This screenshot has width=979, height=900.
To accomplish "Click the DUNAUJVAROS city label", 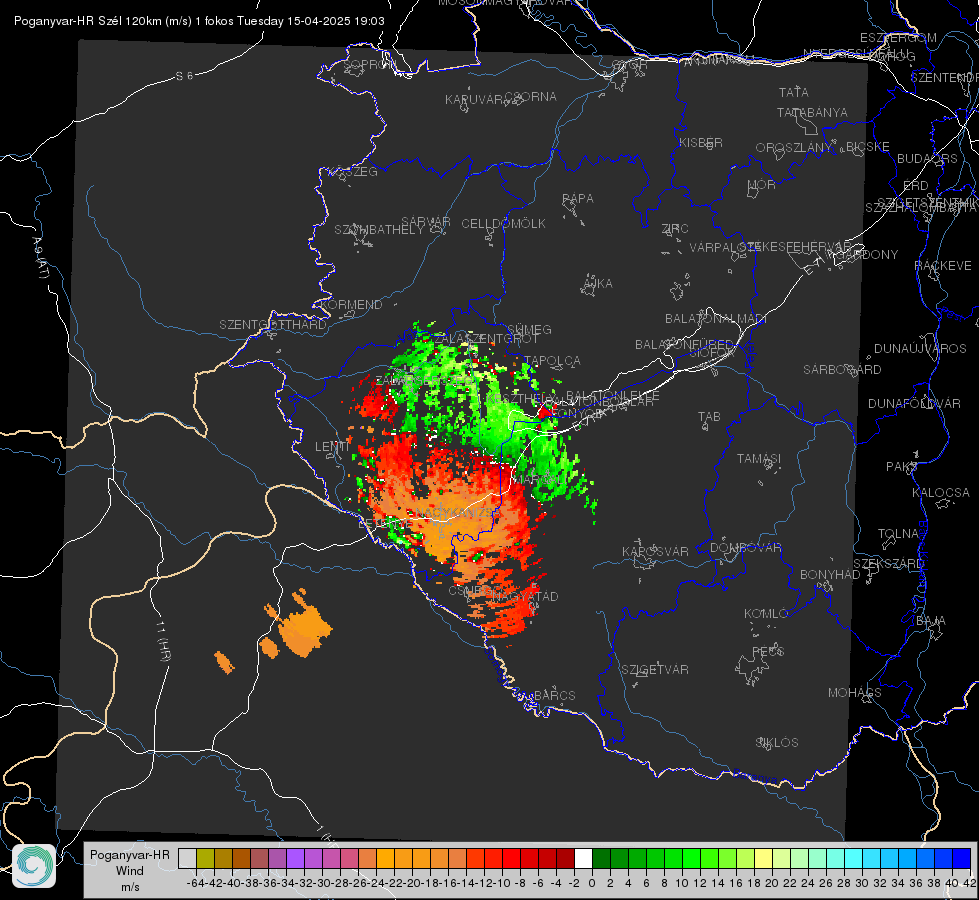I will [x=920, y=349].
